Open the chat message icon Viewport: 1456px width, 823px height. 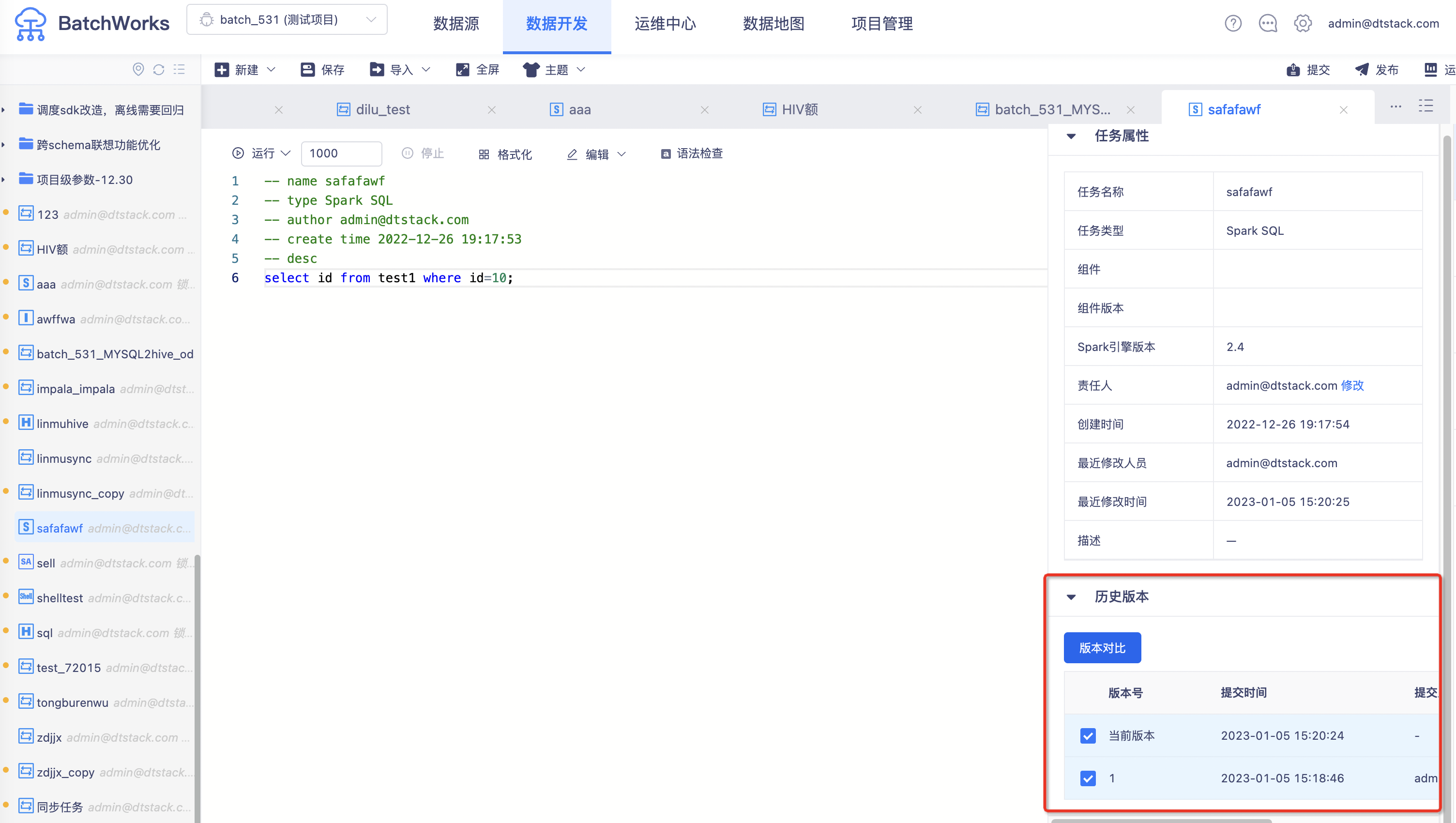point(1268,23)
